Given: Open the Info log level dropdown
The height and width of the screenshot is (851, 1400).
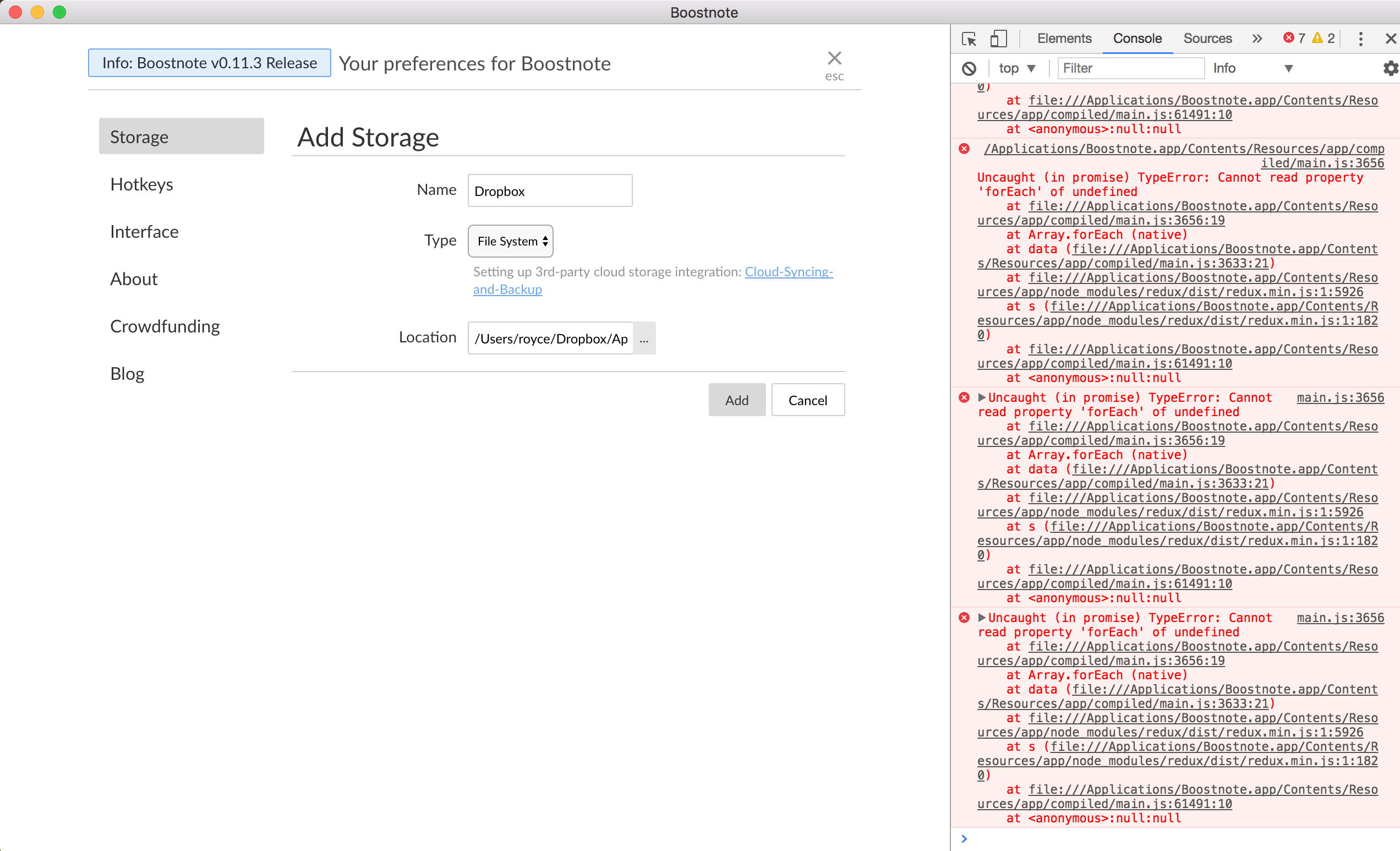Looking at the screenshot, I should (x=1250, y=68).
